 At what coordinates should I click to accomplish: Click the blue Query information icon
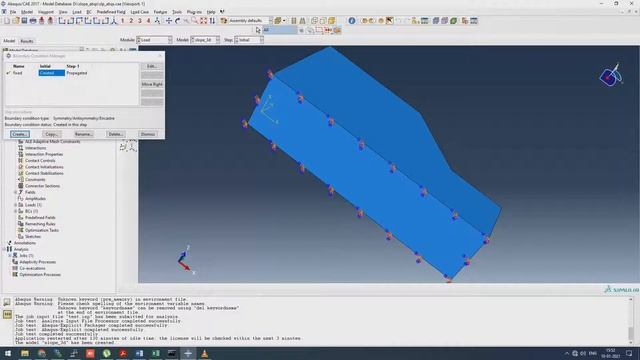[x=352, y=21]
